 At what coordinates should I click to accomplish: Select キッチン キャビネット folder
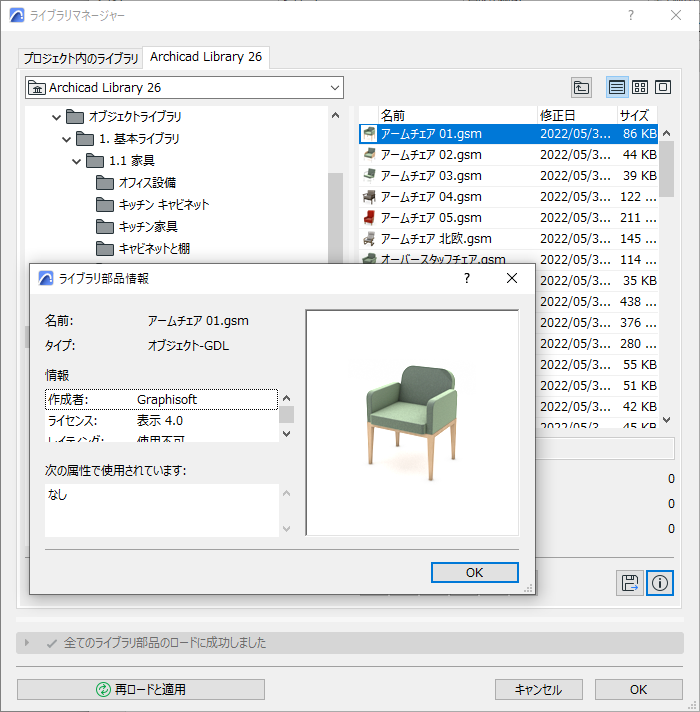tap(164, 205)
